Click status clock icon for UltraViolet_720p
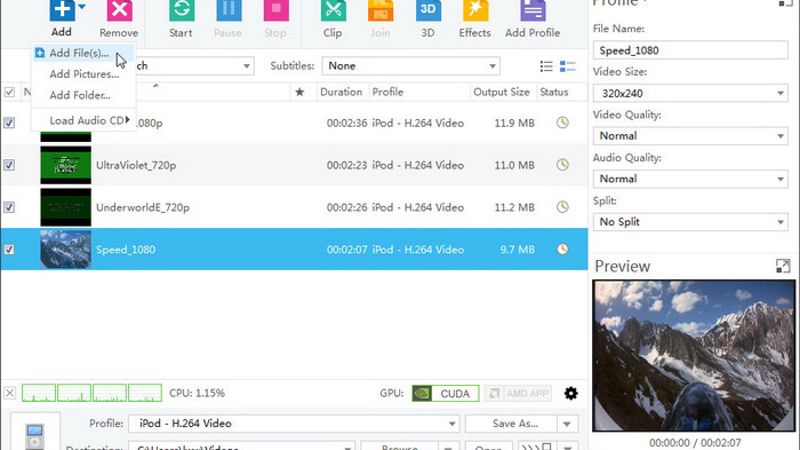Viewport: 800px width, 450px height. click(x=562, y=165)
